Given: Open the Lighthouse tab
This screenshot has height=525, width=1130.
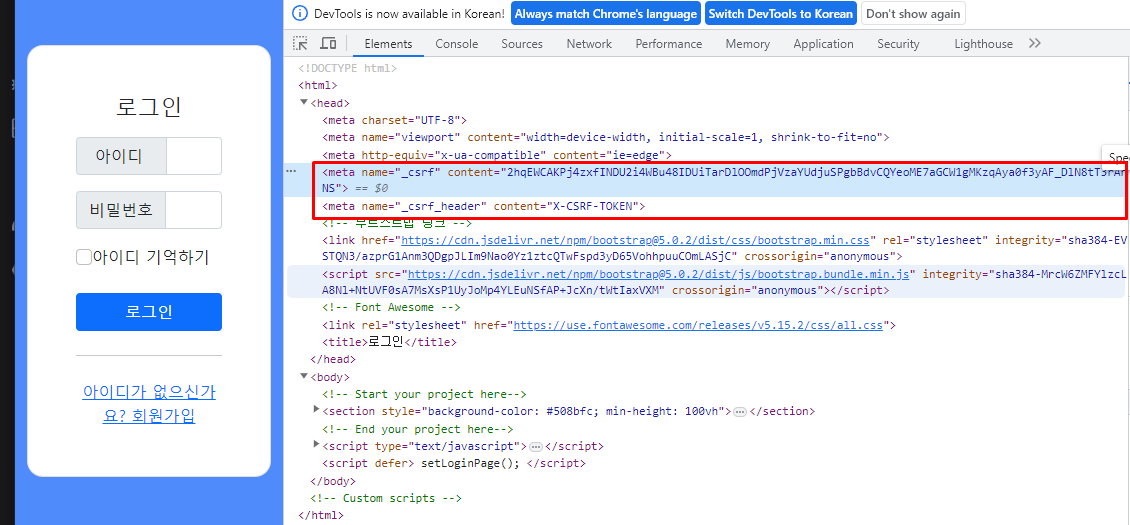Looking at the screenshot, I should pos(983,44).
